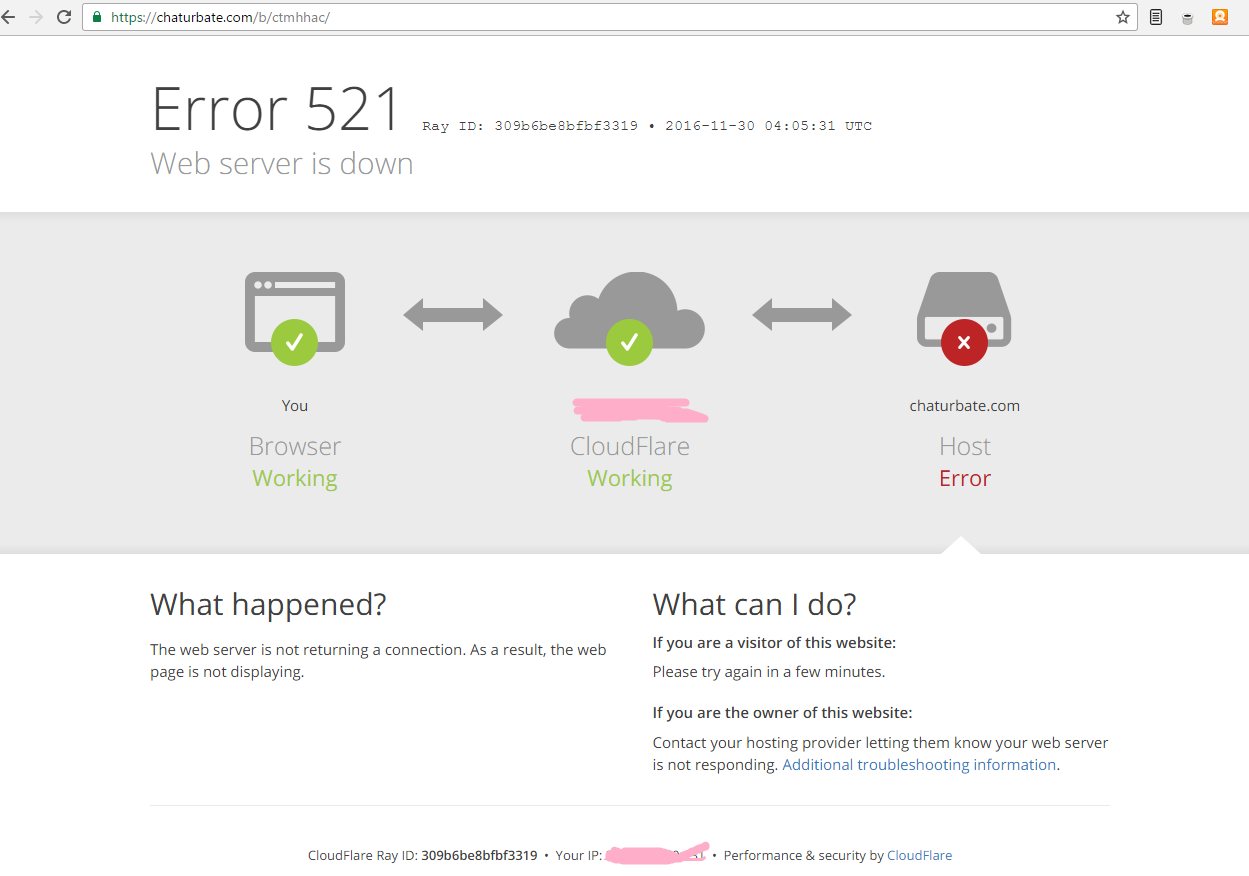The height and width of the screenshot is (876, 1249).
Task: Open the document-shaped extension icon
Action: [x=1156, y=17]
